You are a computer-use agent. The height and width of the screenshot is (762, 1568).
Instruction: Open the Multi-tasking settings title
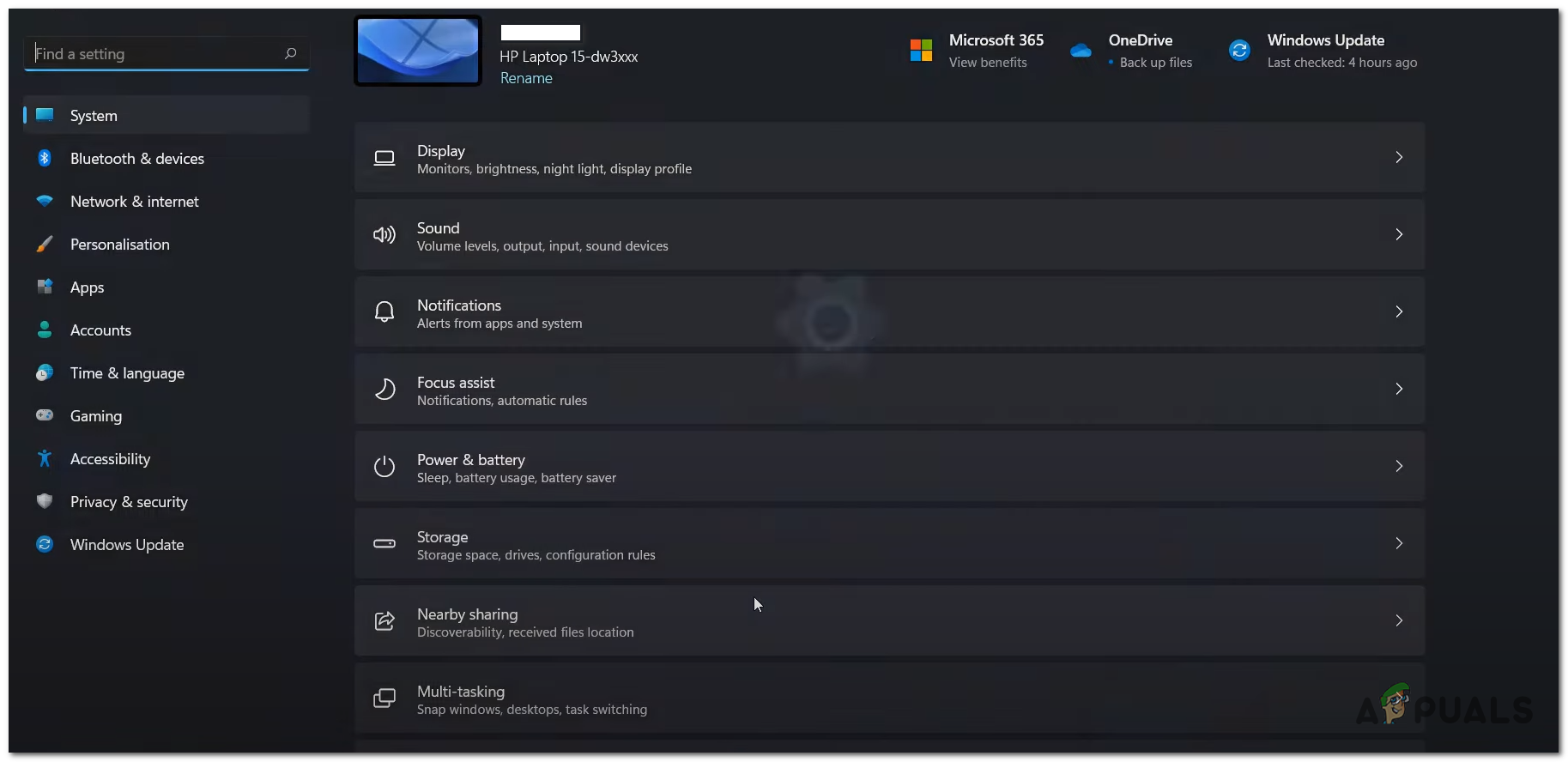[461, 691]
